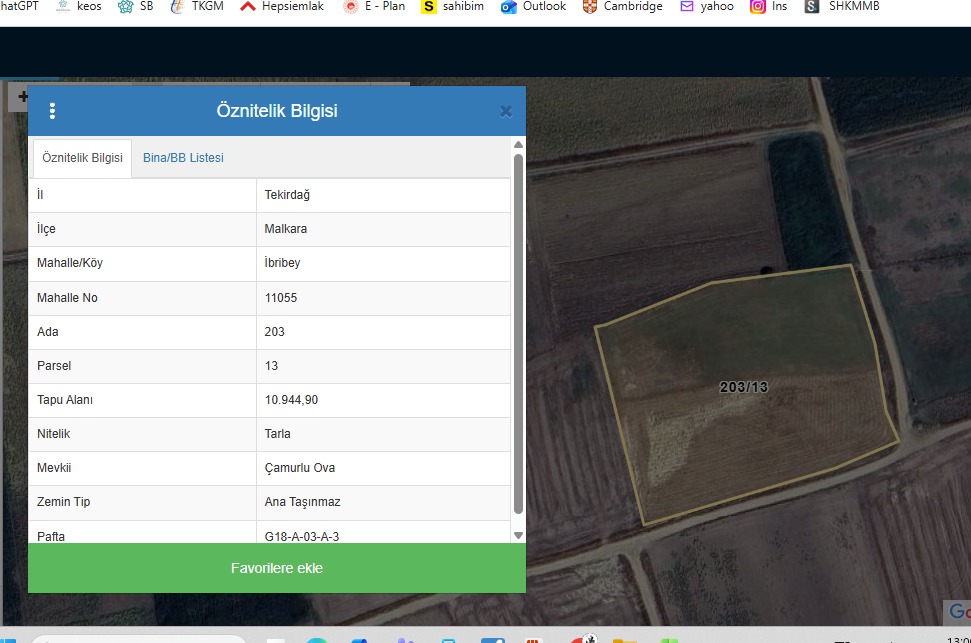Open the Cambridge bookmark
Viewport: 971px width, 643px height.
pos(622,6)
